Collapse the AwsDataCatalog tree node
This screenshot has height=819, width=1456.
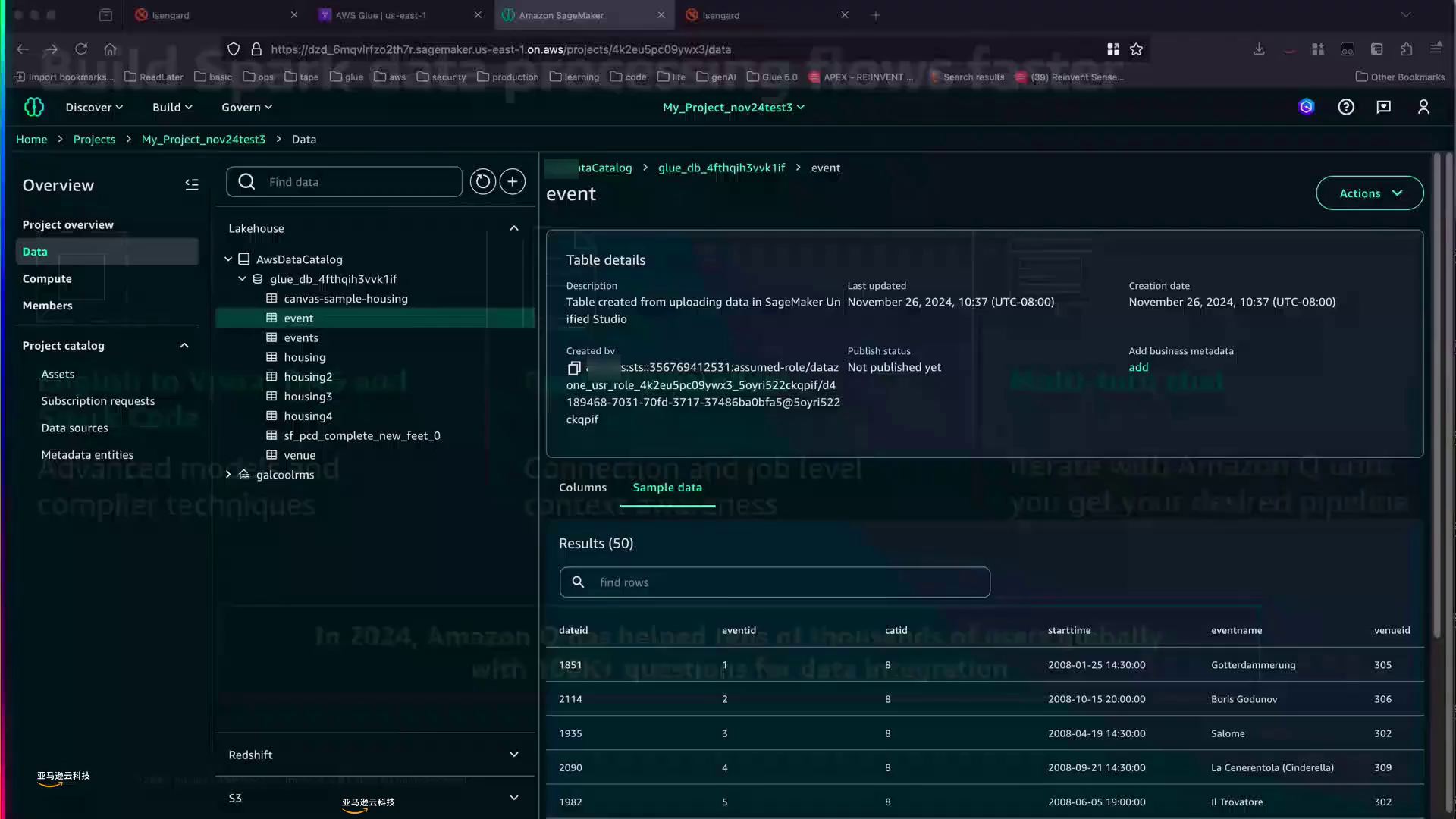pos(228,259)
